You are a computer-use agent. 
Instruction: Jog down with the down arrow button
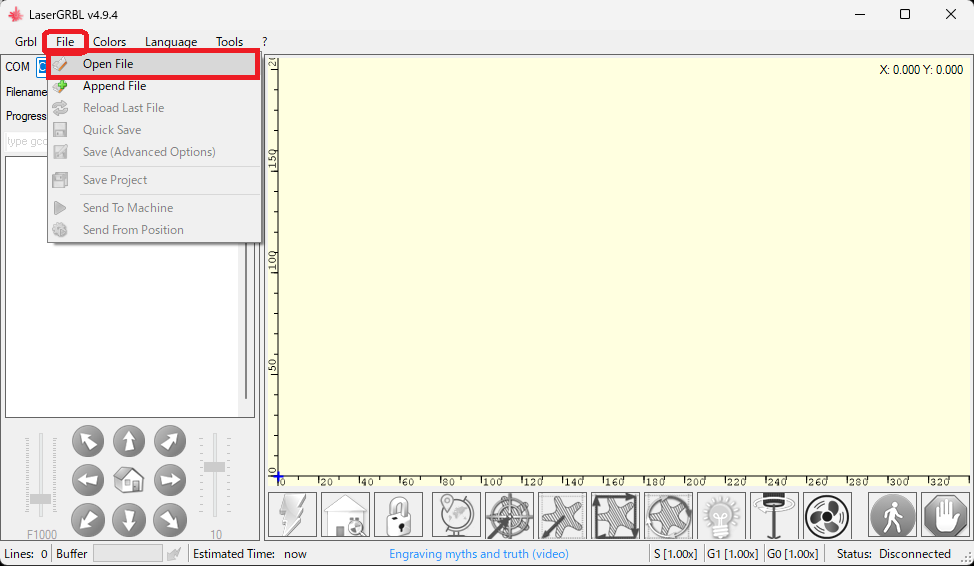click(129, 520)
